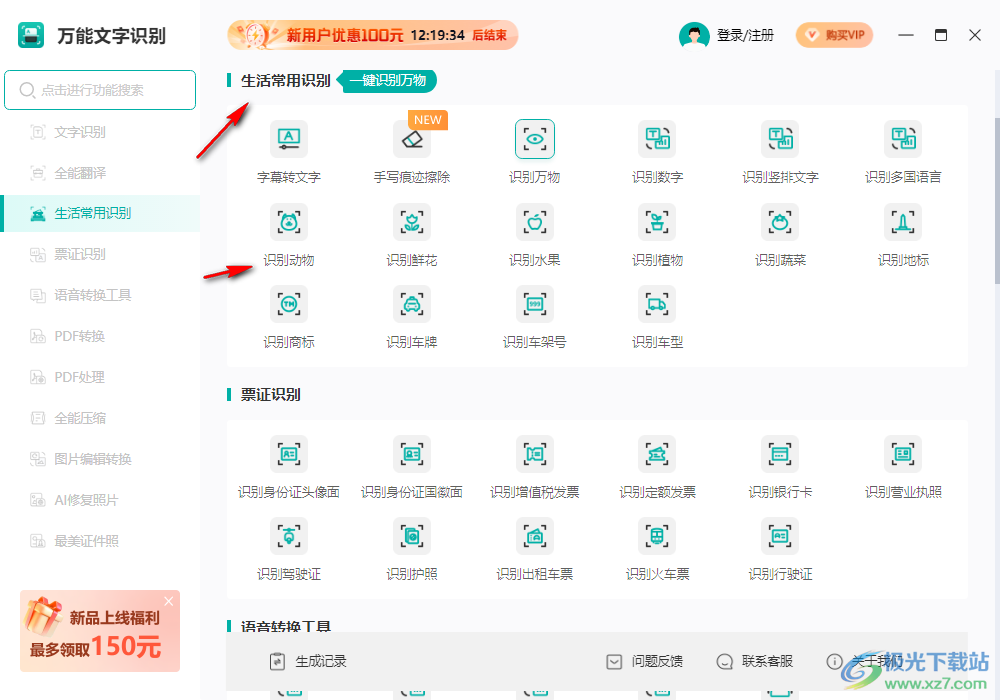Contact support via 联系客服
1000x700 pixels.
point(754,661)
